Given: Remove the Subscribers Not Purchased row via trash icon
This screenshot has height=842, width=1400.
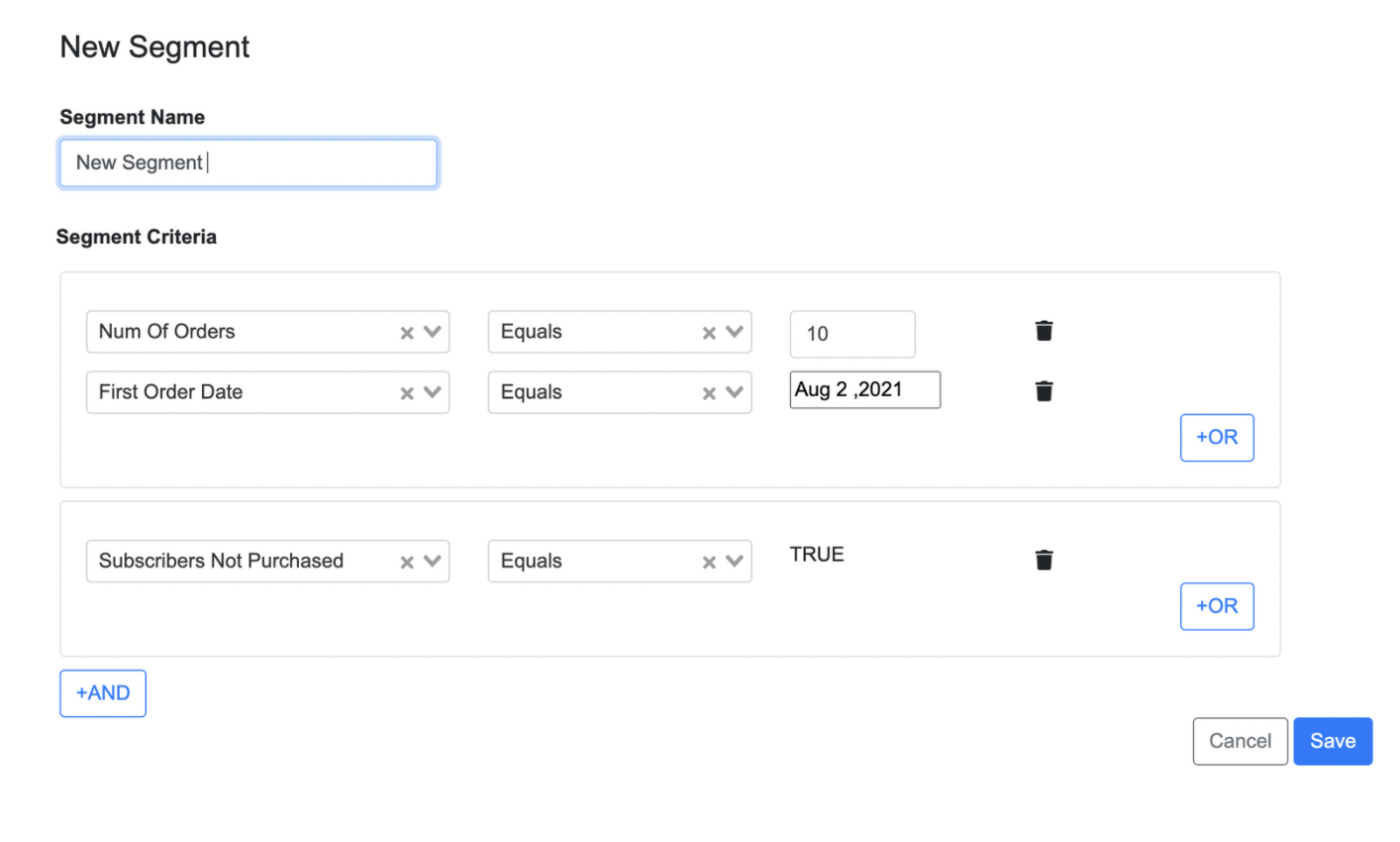Looking at the screenshot, I should (1044, 560).
